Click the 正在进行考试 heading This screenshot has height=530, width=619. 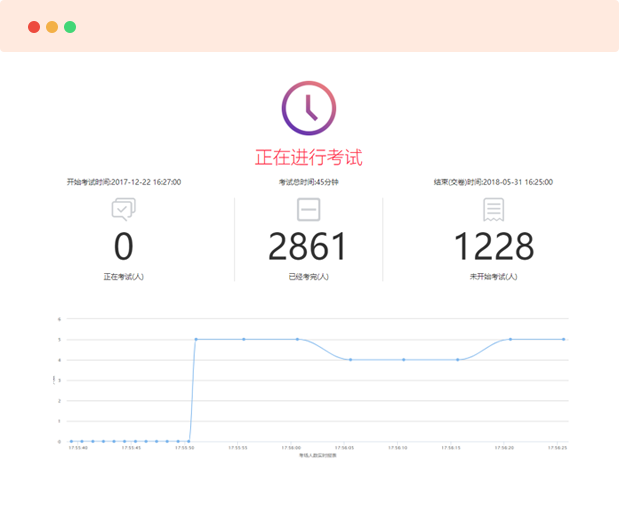tap(308, 157)
